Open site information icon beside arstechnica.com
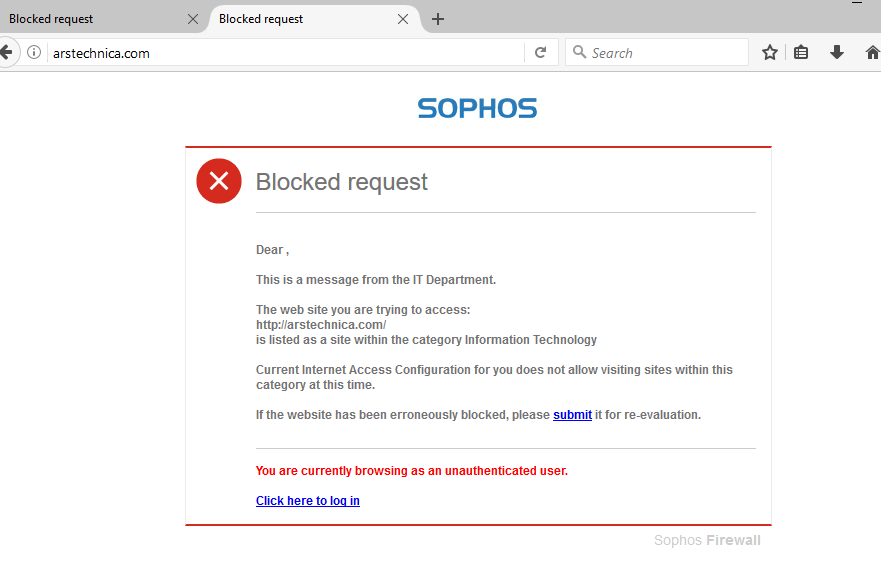Image resolution: width=881 pixels, height=561 pixels. point(34,53)
